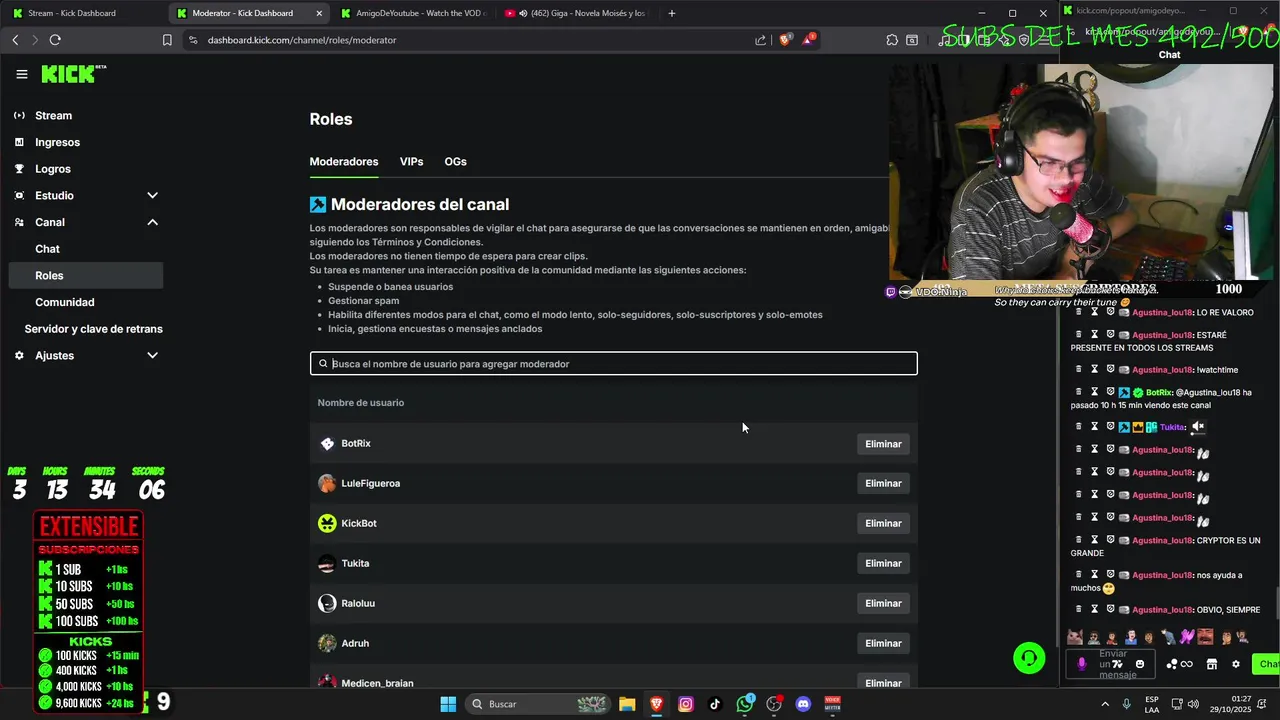The image size is (1280, 720).
Task: Send message with green Chat button
Action: 1268,664
